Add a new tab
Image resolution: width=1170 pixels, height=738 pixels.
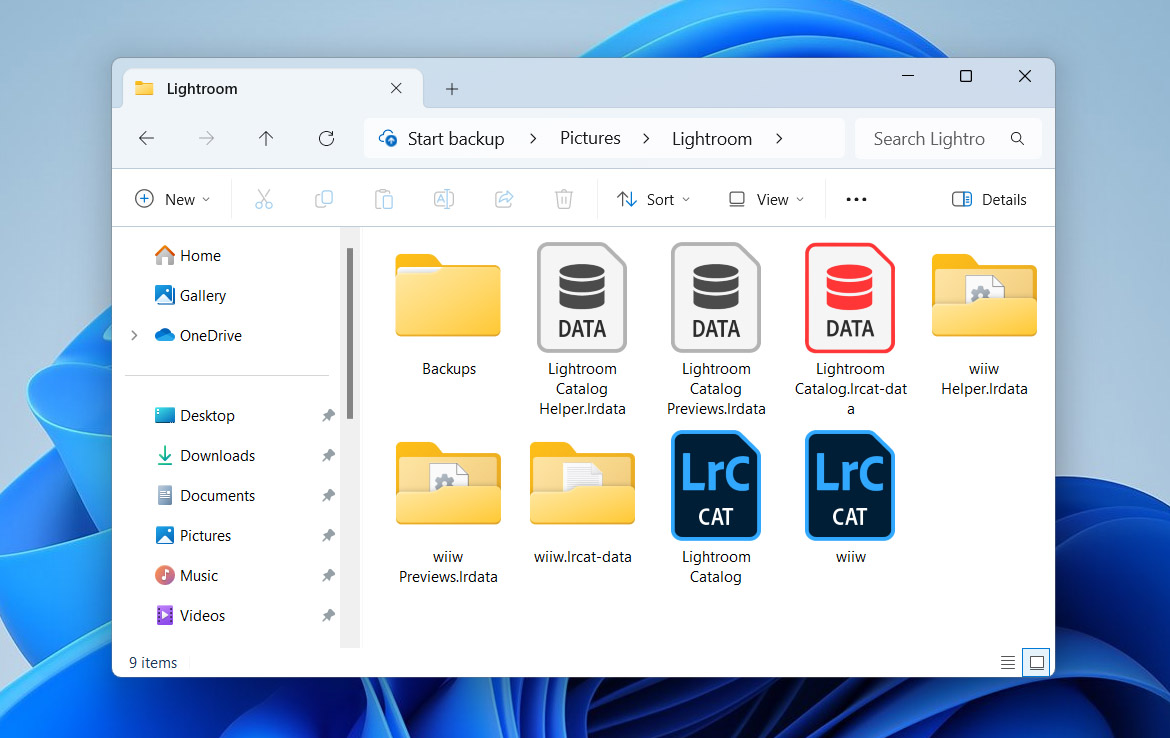tap(451, 89)
